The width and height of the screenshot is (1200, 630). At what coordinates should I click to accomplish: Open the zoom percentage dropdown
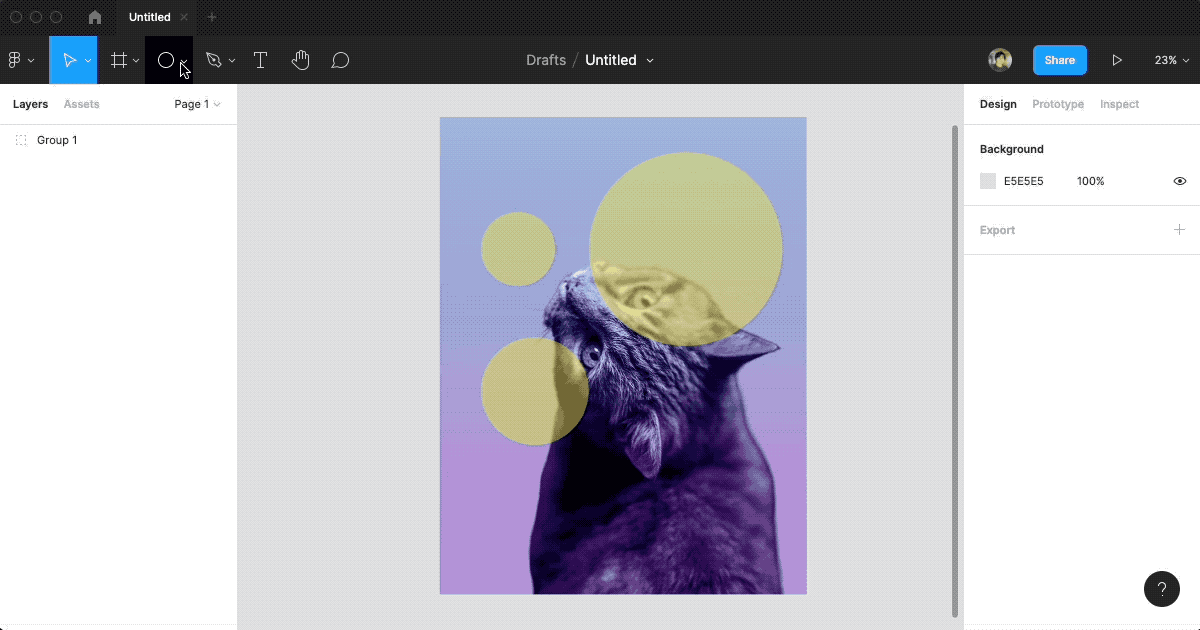[1170, 60]
